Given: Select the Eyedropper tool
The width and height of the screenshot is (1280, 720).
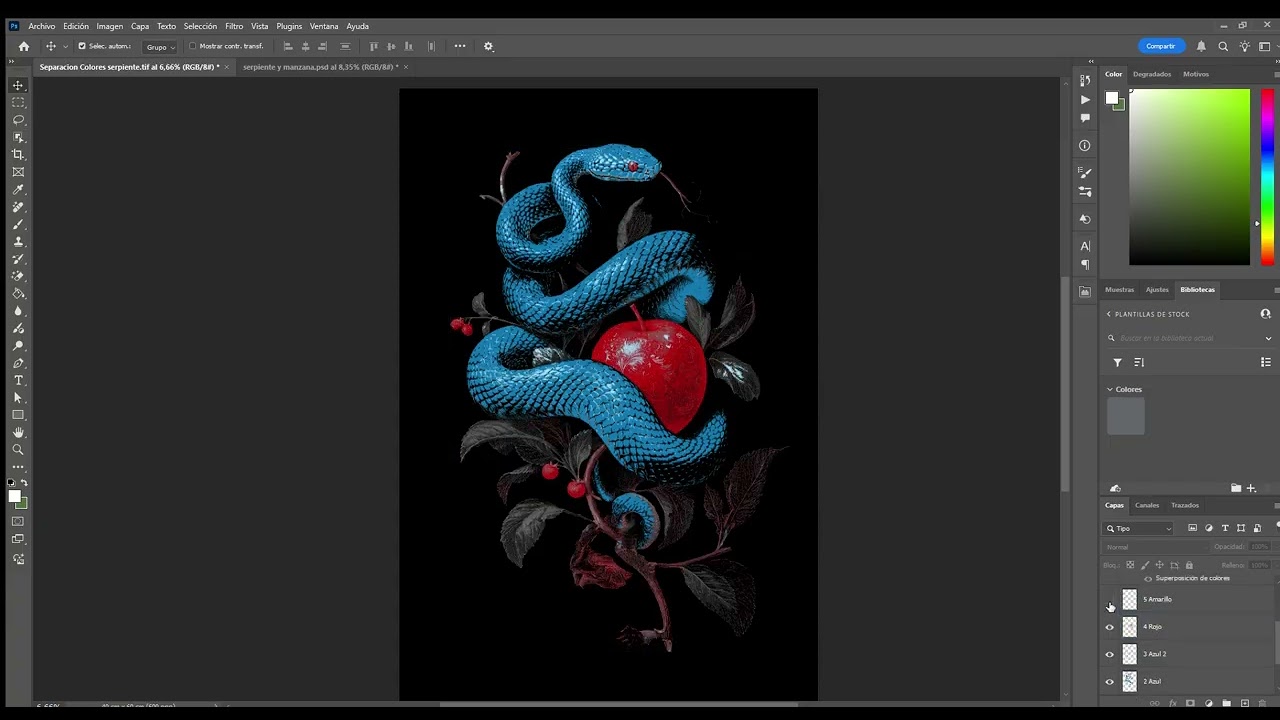Looking at the screenshot, I should coord(18,189).
